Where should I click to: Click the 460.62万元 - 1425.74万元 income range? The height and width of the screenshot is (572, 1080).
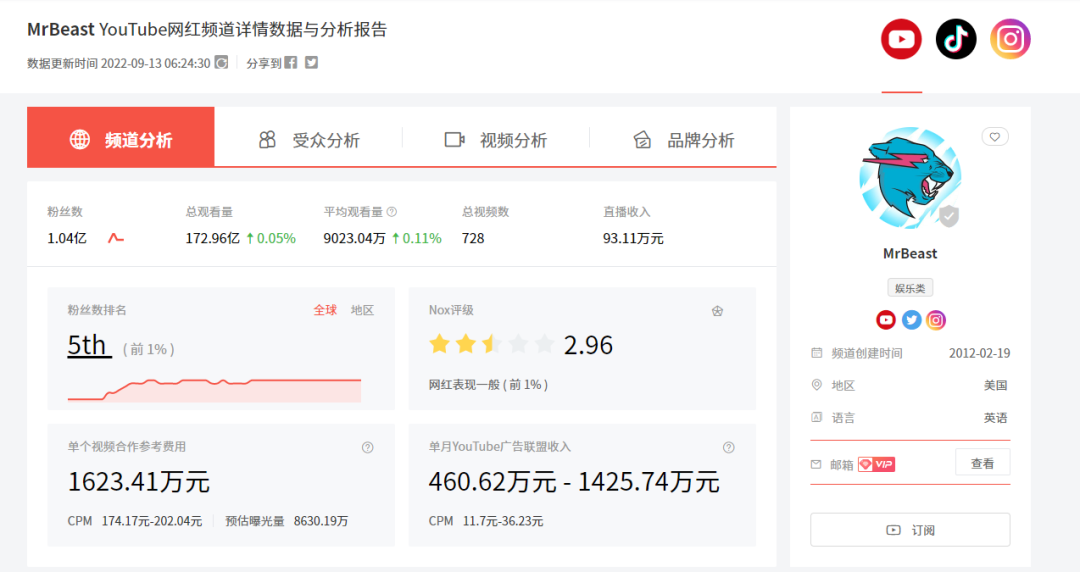tap(574, 482)
